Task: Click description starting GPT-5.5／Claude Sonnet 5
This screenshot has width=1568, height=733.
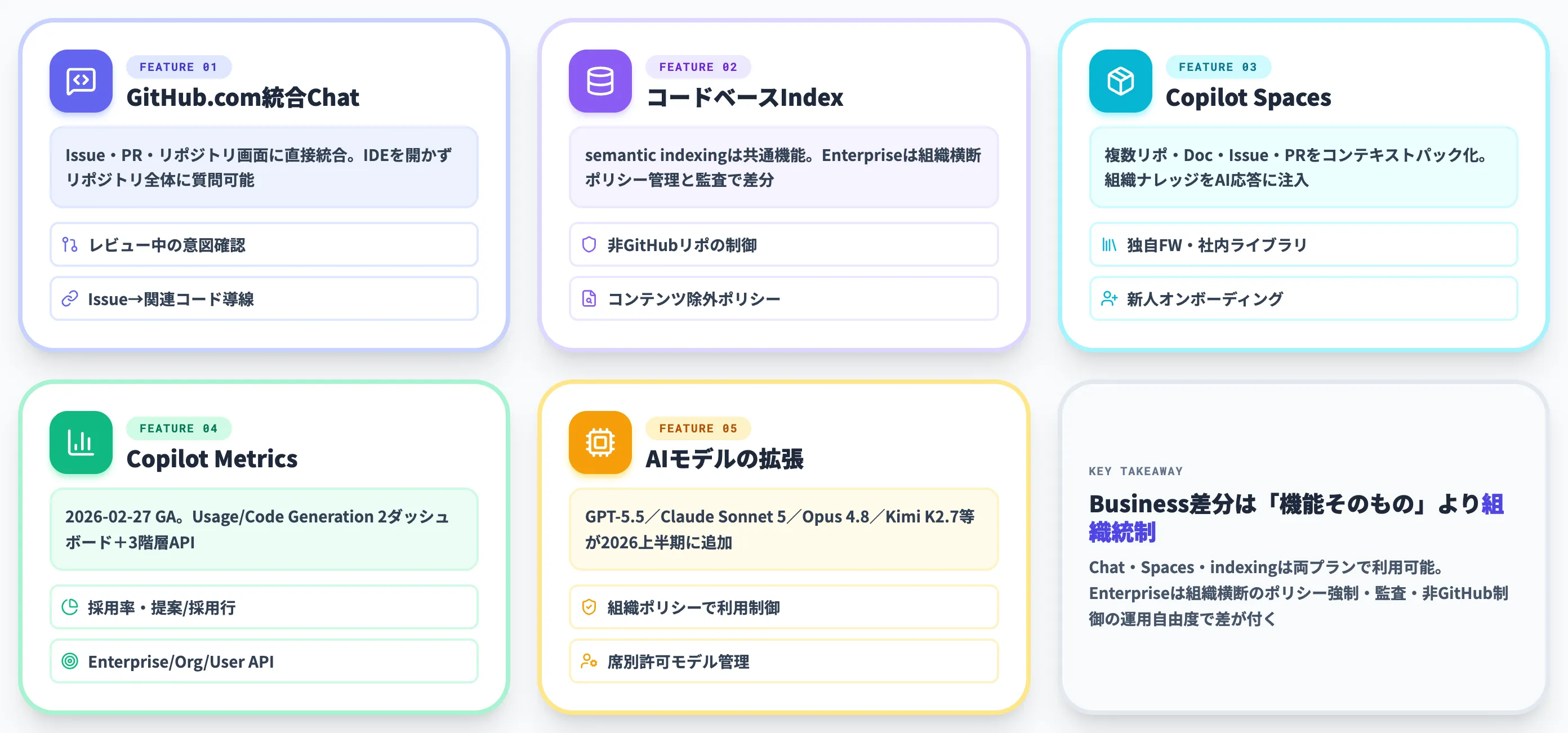Action: [x=779, y=529]
